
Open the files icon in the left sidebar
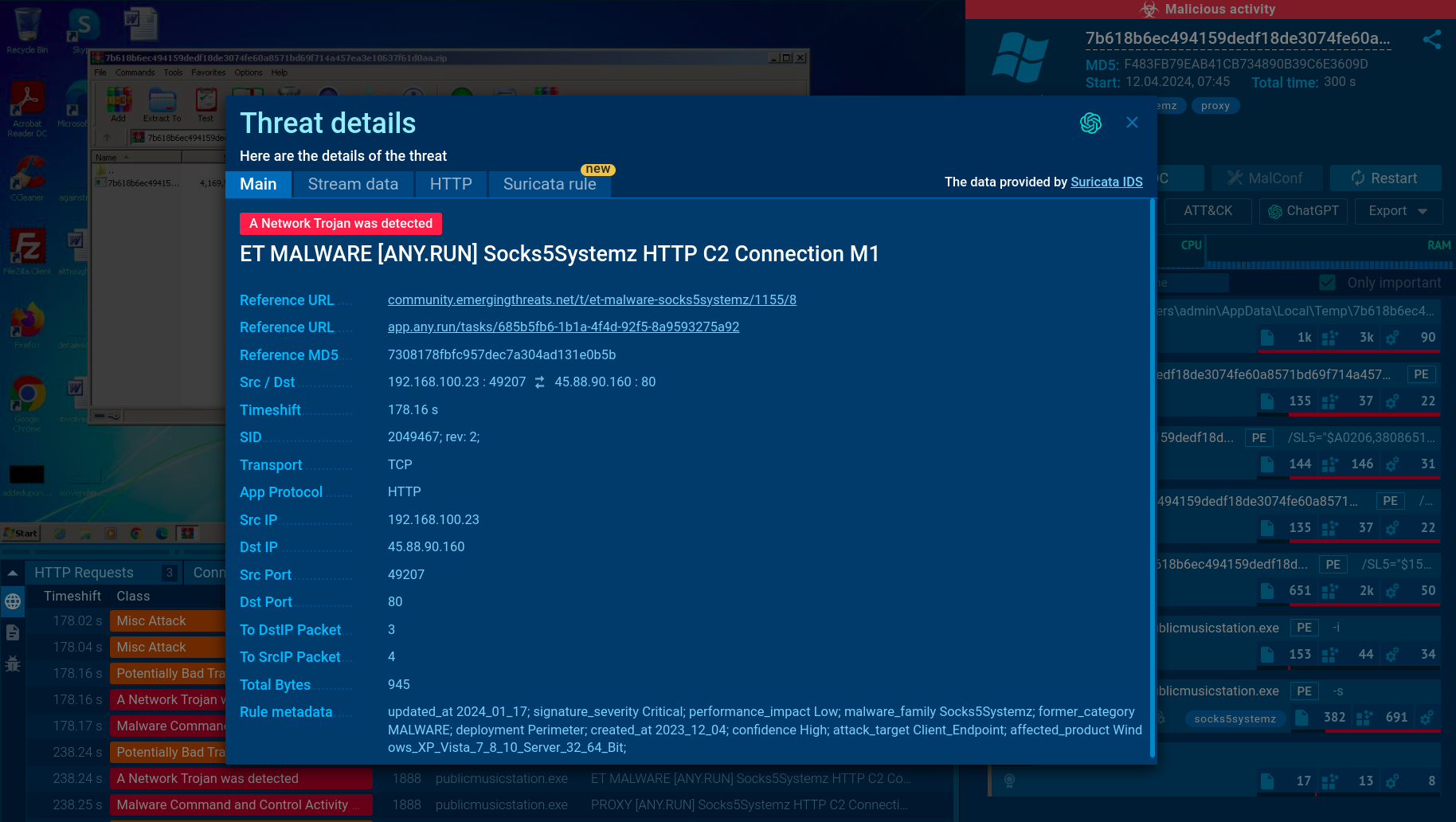click(13, 632)
